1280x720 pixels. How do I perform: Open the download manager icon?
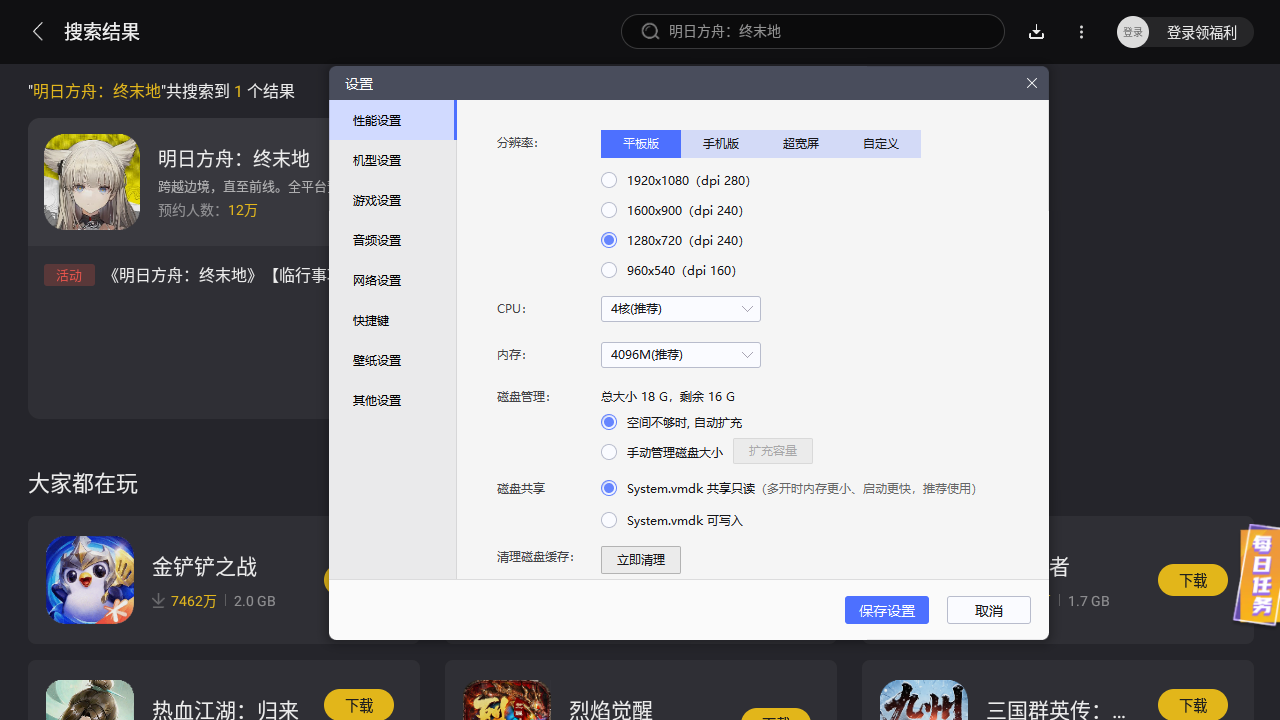1036,32
